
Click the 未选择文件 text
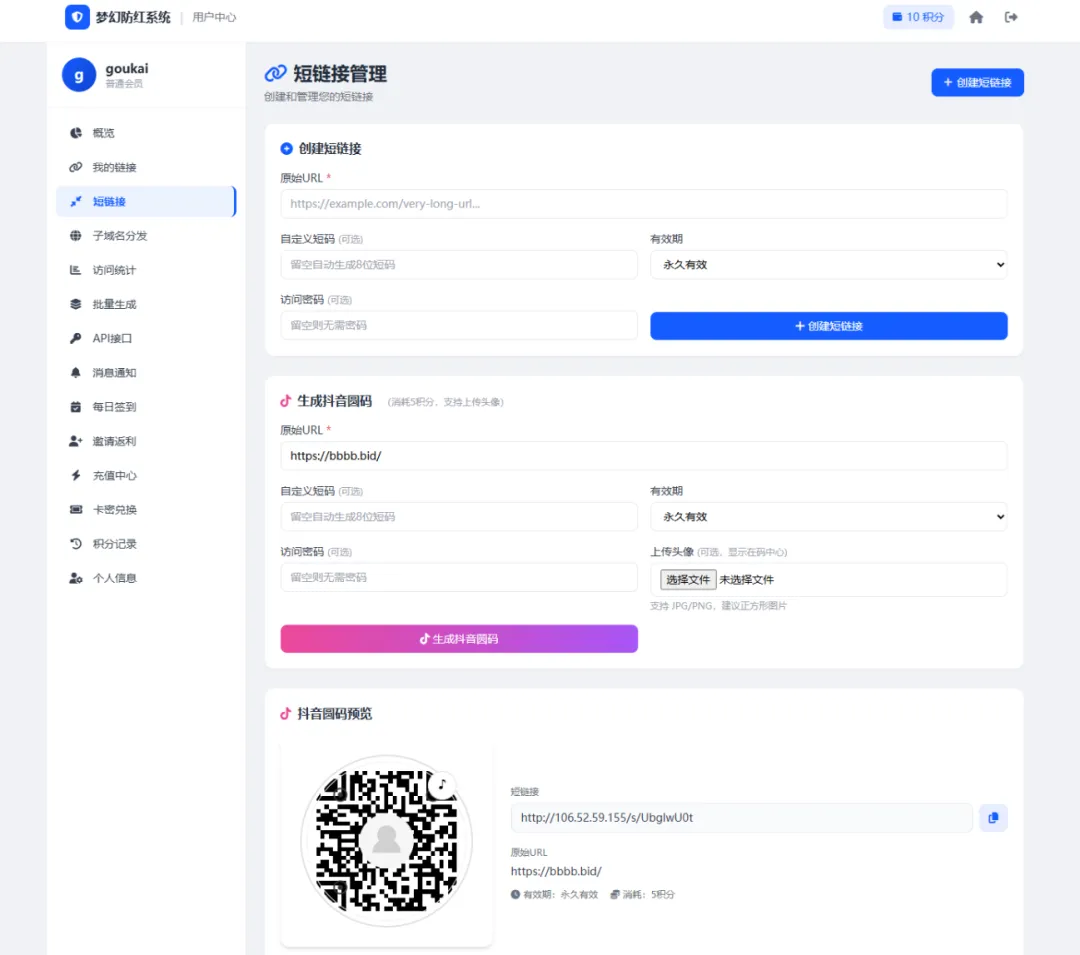[747, 580]
